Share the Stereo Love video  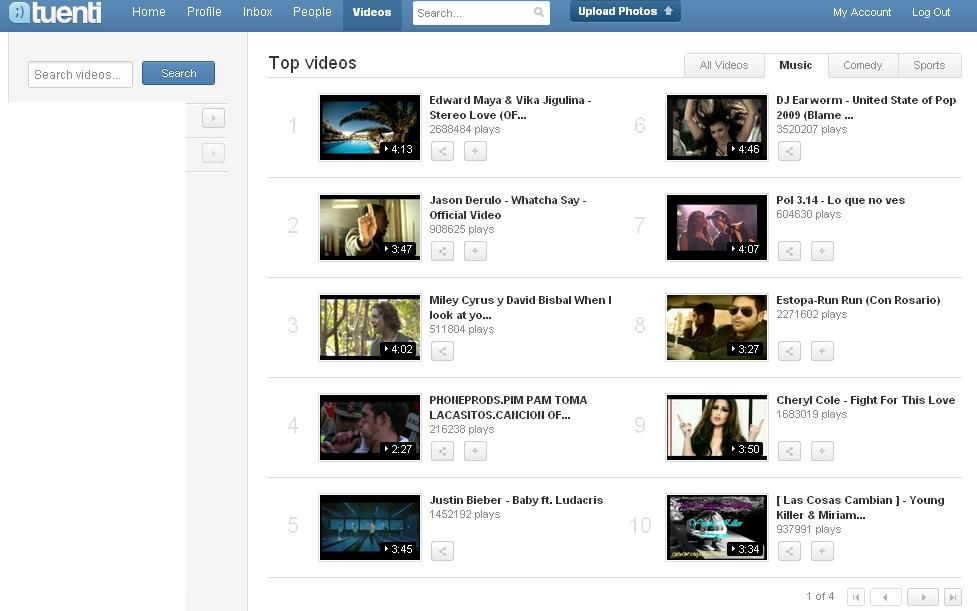[442, 151]
